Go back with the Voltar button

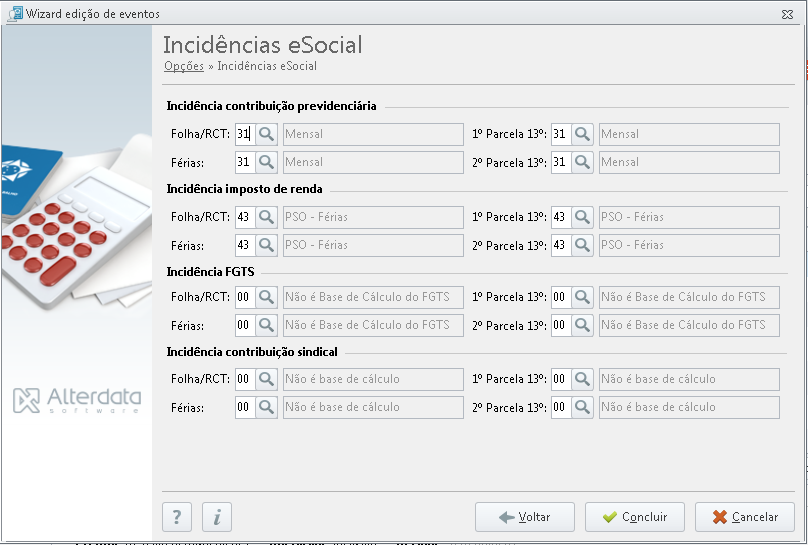point(525,517)
